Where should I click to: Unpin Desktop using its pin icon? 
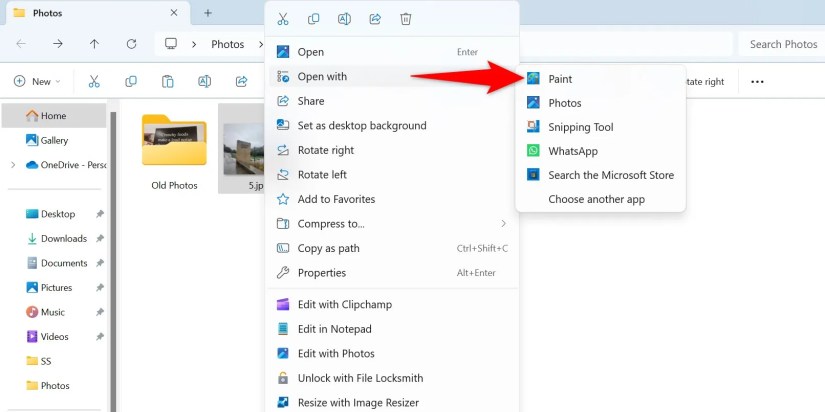[99, 214]
